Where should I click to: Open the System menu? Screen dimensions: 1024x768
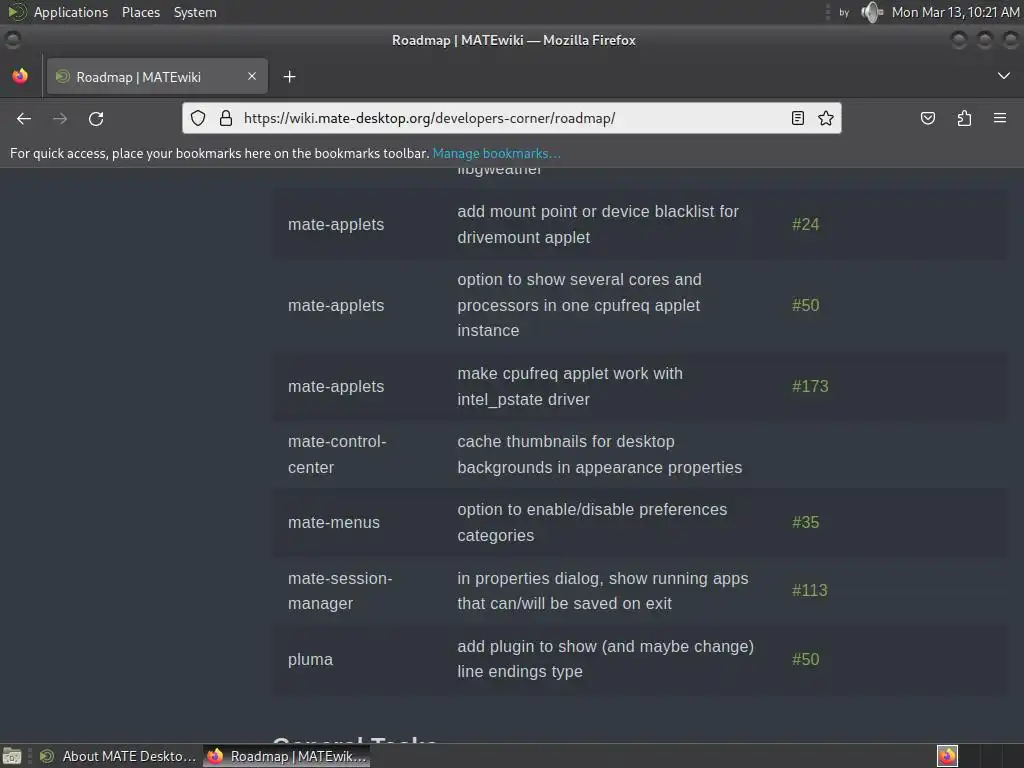195,12
